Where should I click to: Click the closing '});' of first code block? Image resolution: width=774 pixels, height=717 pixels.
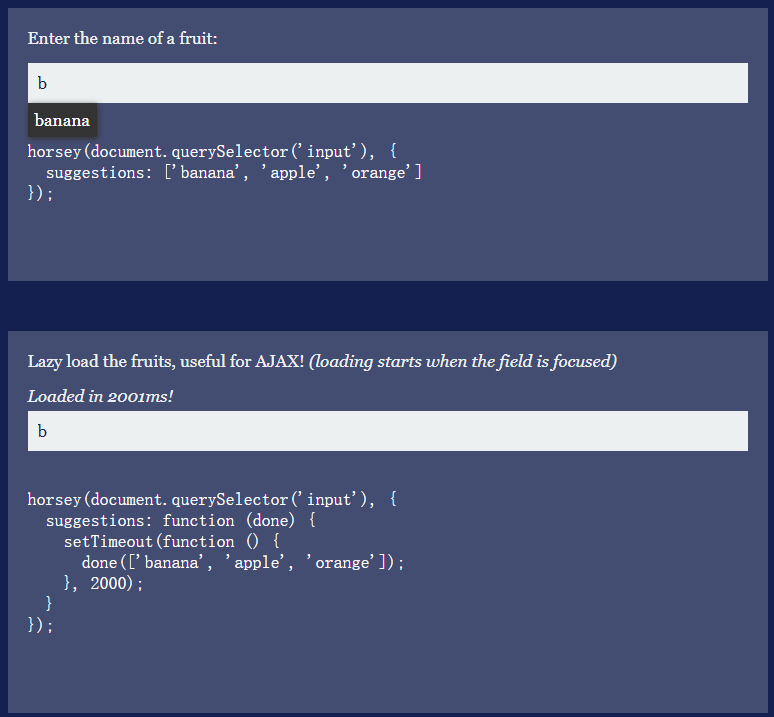point(40,193)
